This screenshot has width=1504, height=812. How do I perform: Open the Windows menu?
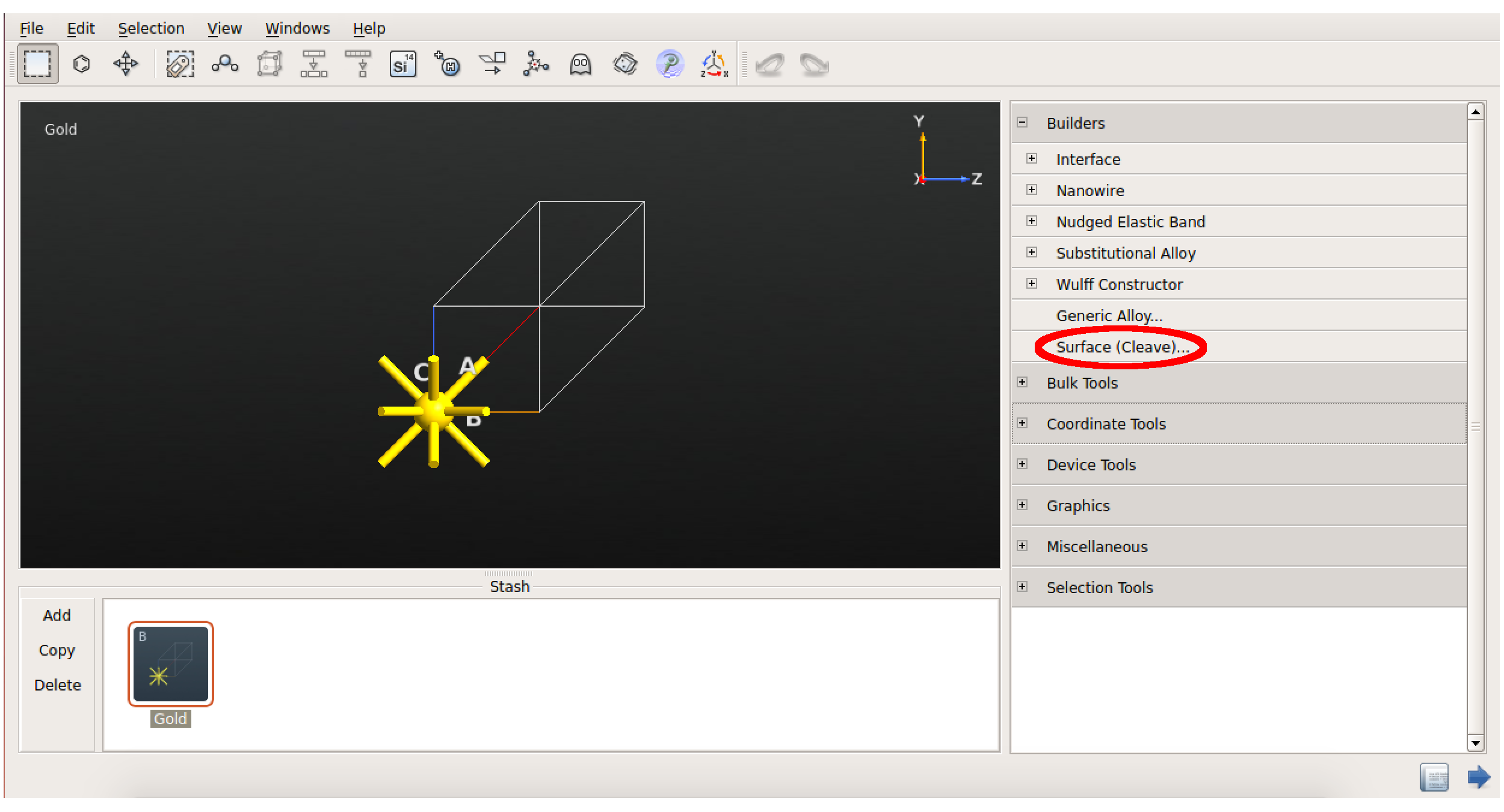(297, 28)
